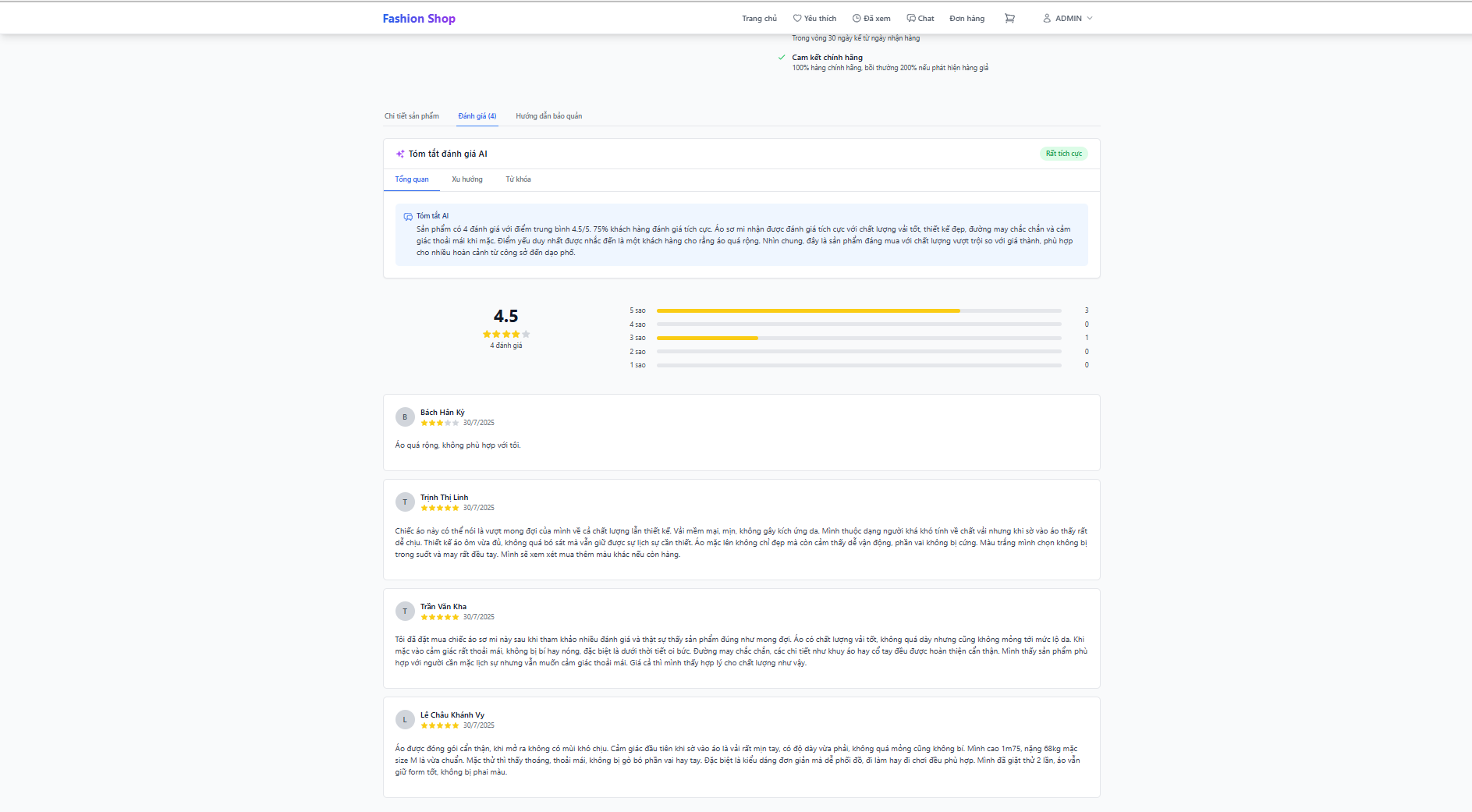Click the Tóm tắt AI message icon
Screen dimensions: 1472x812
coord(408,217)
